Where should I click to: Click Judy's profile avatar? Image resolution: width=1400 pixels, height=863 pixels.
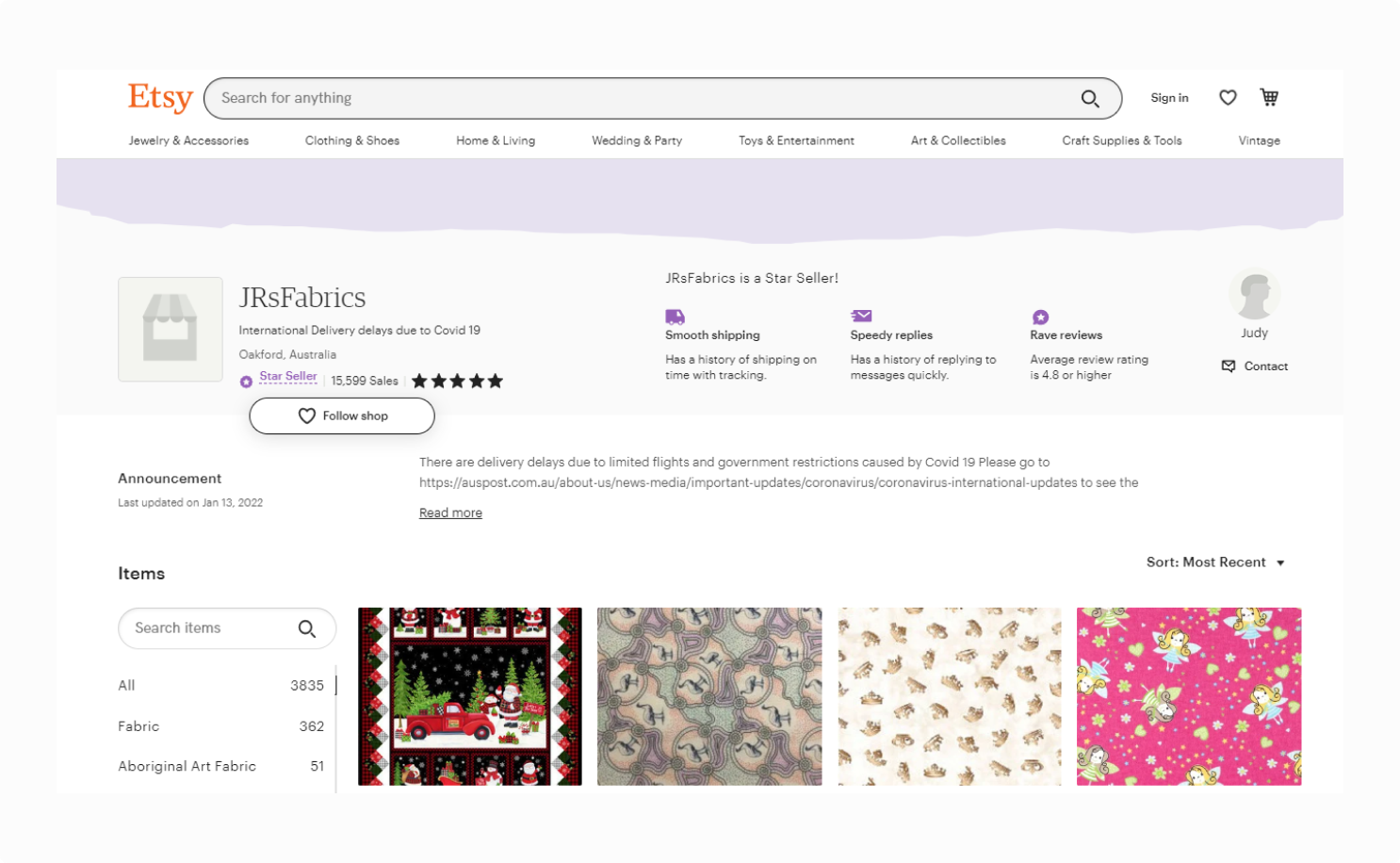(x=1254, y=294)
